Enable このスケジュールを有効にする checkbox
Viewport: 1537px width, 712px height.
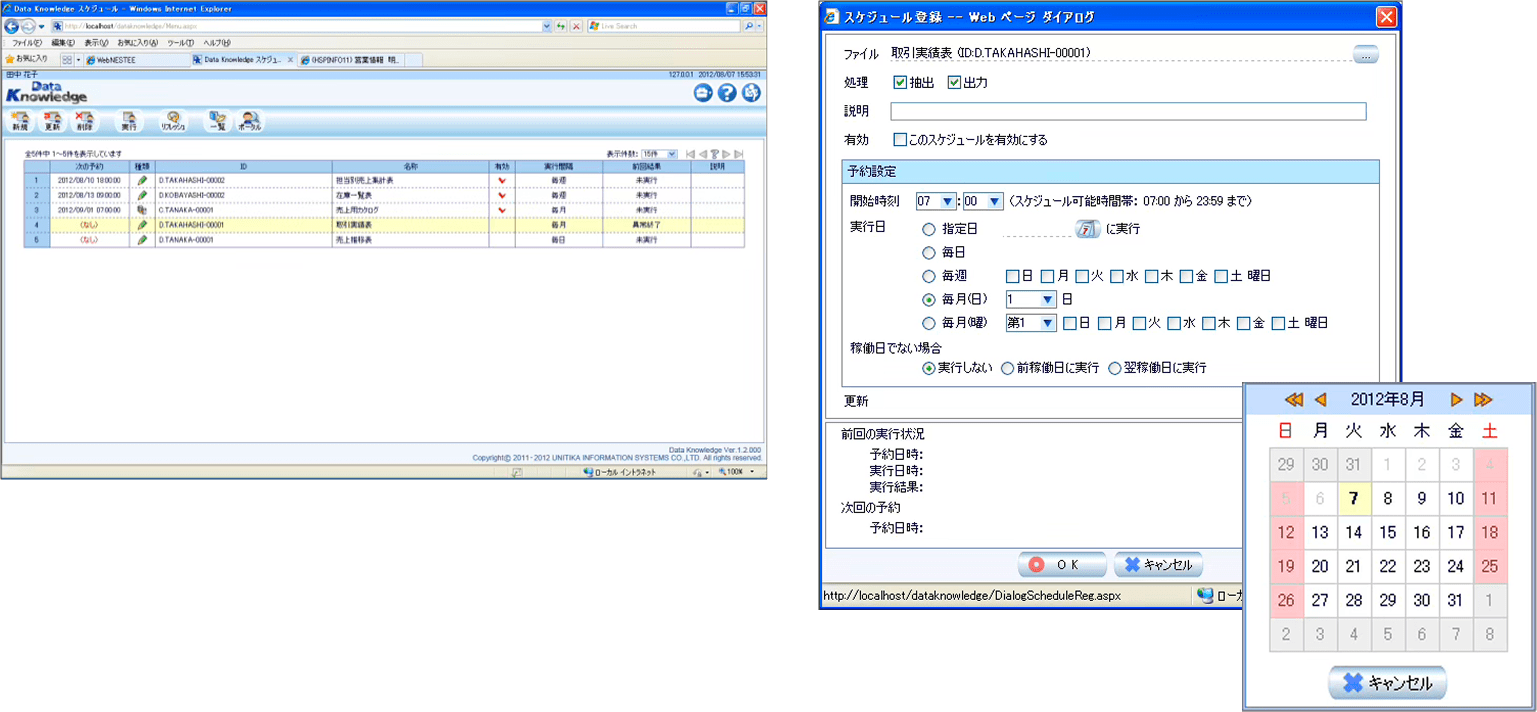(x=900, y=140)
